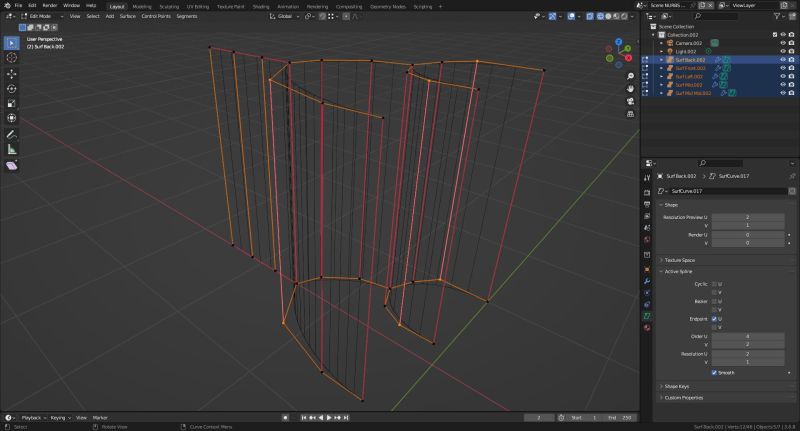This screenshot has width=800, height=431.
Task: Click the SurfCurve.017 name field
Action: 728,191
